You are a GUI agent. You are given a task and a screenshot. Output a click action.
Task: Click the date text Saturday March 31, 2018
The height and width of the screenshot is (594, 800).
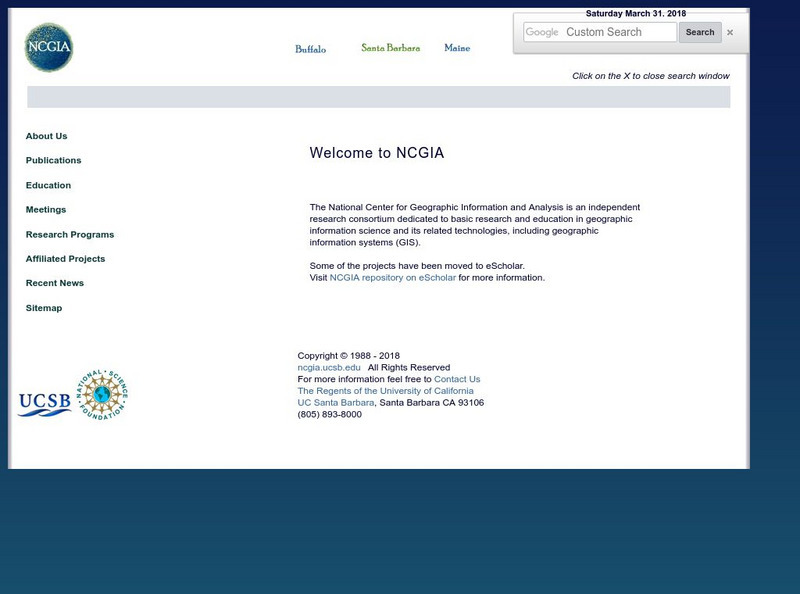[x=636, y=13]
